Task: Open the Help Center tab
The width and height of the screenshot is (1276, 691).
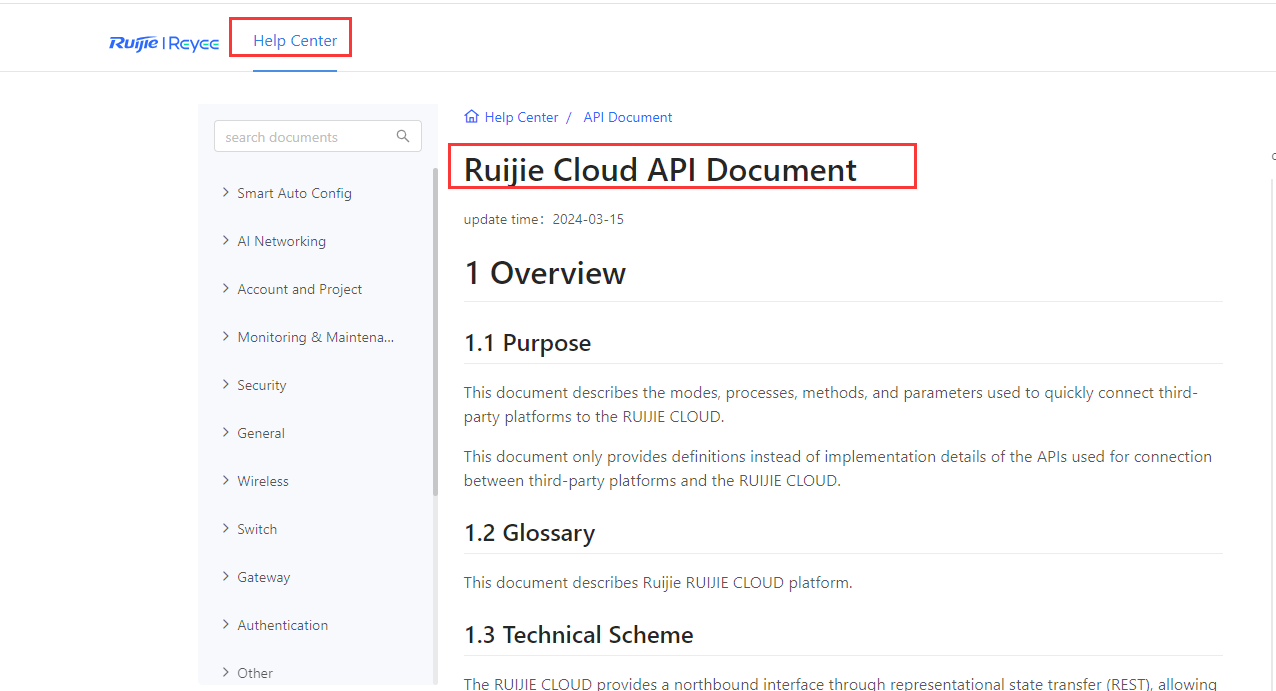Action: pyautogui.click(x=295, y=41)
